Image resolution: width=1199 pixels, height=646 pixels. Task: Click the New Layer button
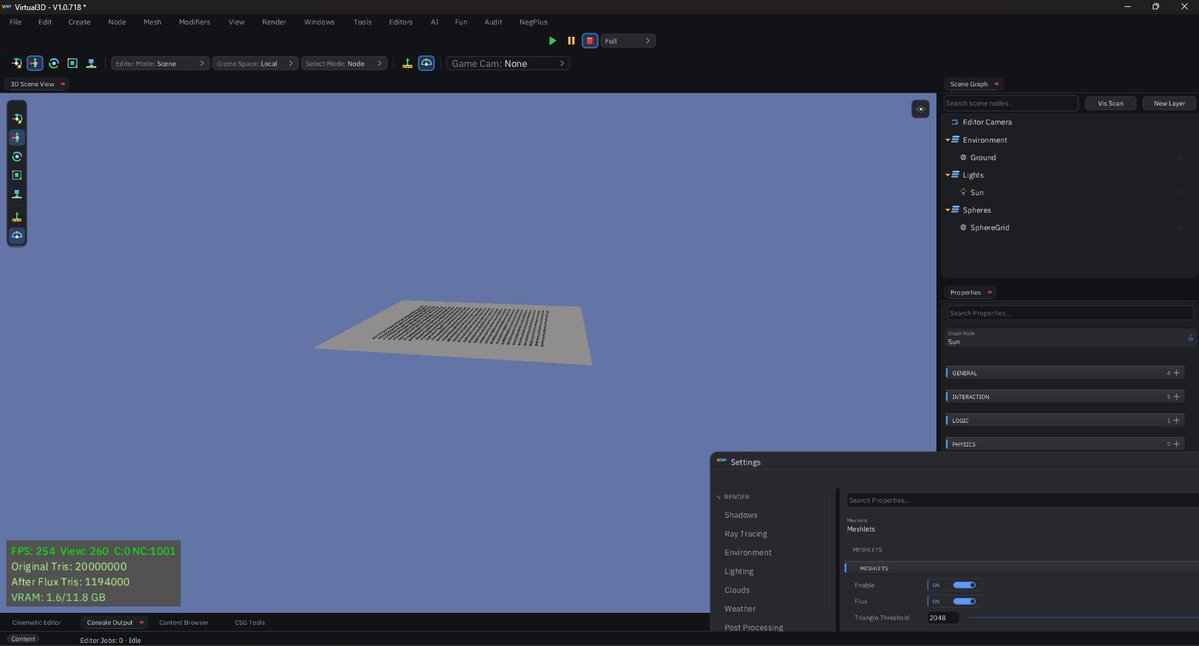pyautogui.click(x=1169, y=103)
